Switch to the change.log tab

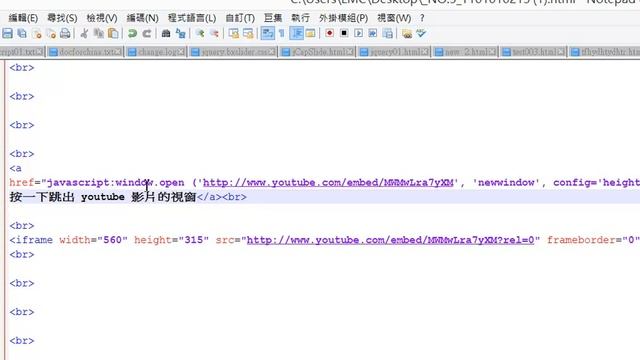point(156,52)
